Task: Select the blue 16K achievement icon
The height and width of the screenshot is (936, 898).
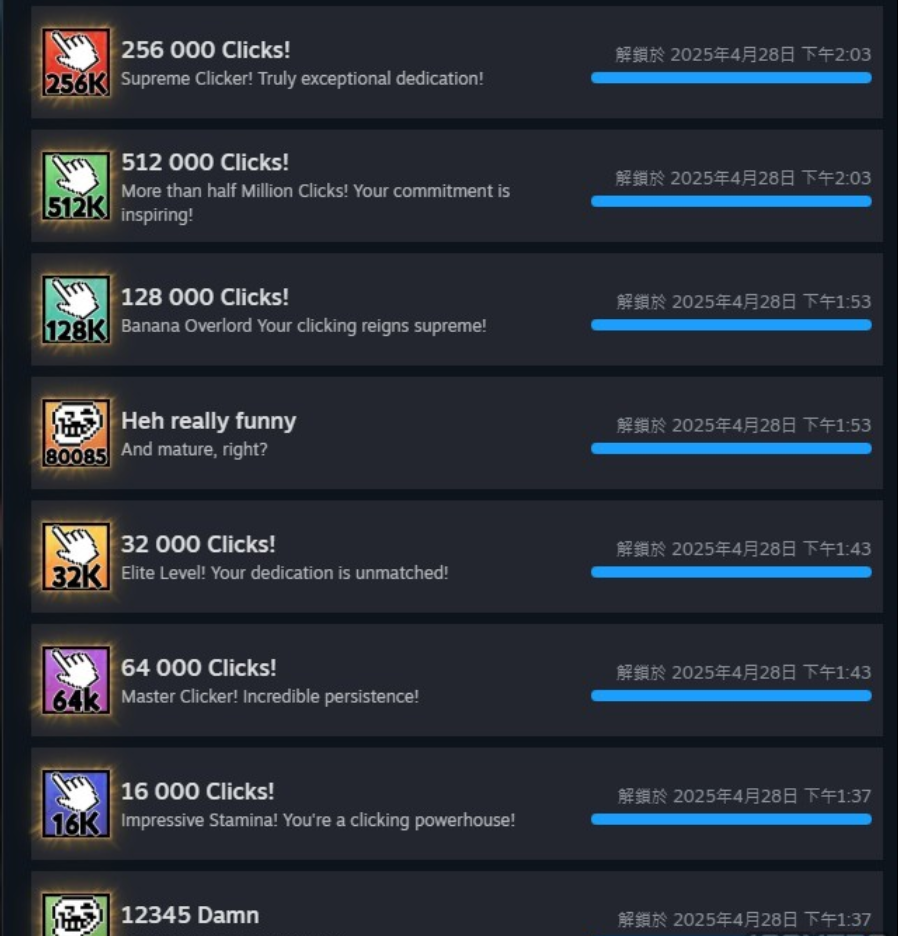Action: [x=76, y=803]
